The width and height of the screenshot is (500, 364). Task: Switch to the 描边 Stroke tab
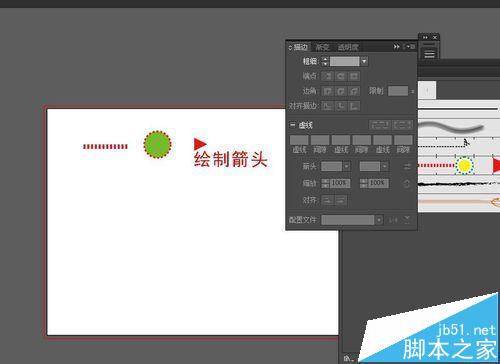(300, 47)
